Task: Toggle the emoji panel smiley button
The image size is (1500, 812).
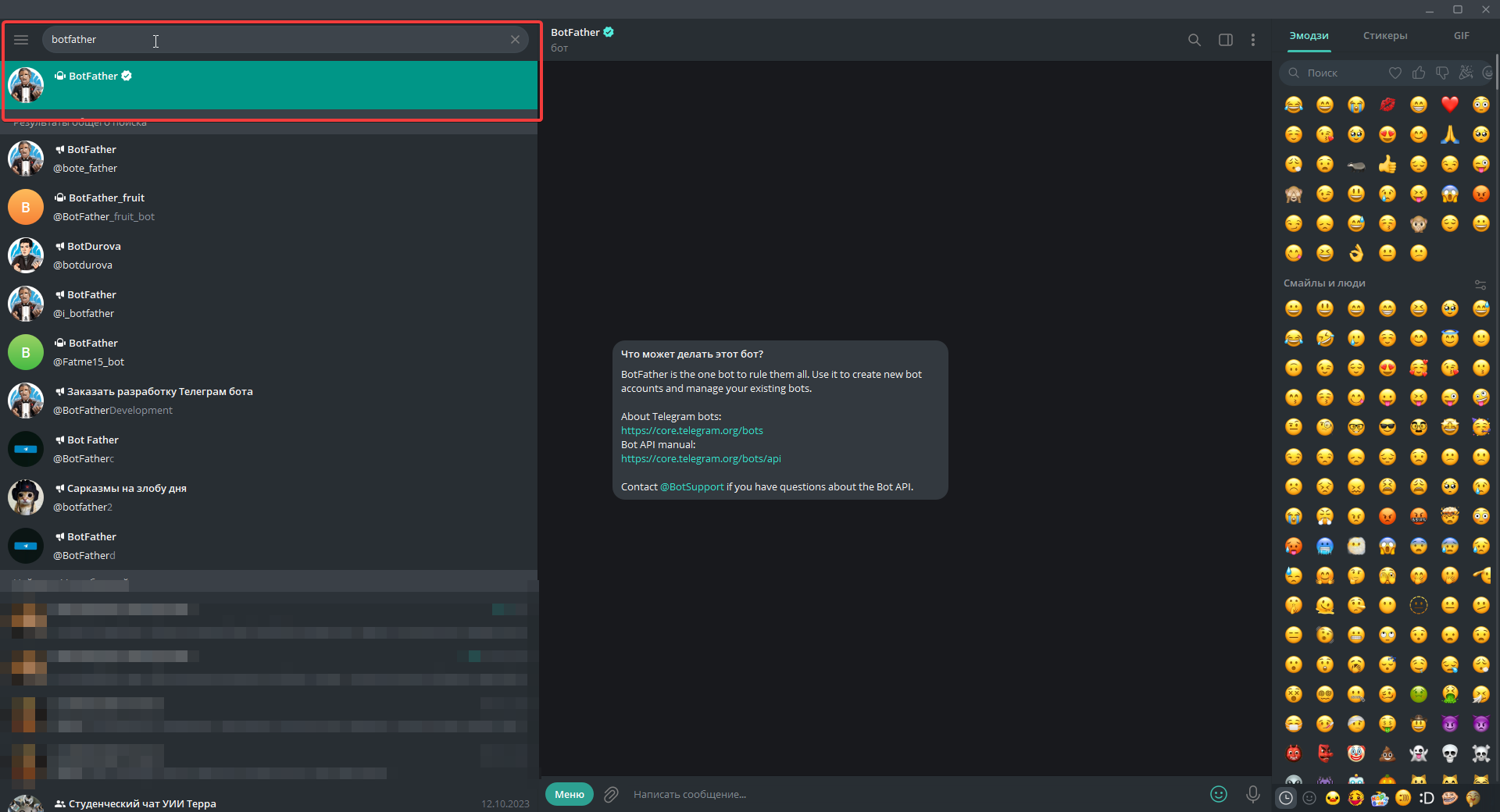Action: (1218, 794)
